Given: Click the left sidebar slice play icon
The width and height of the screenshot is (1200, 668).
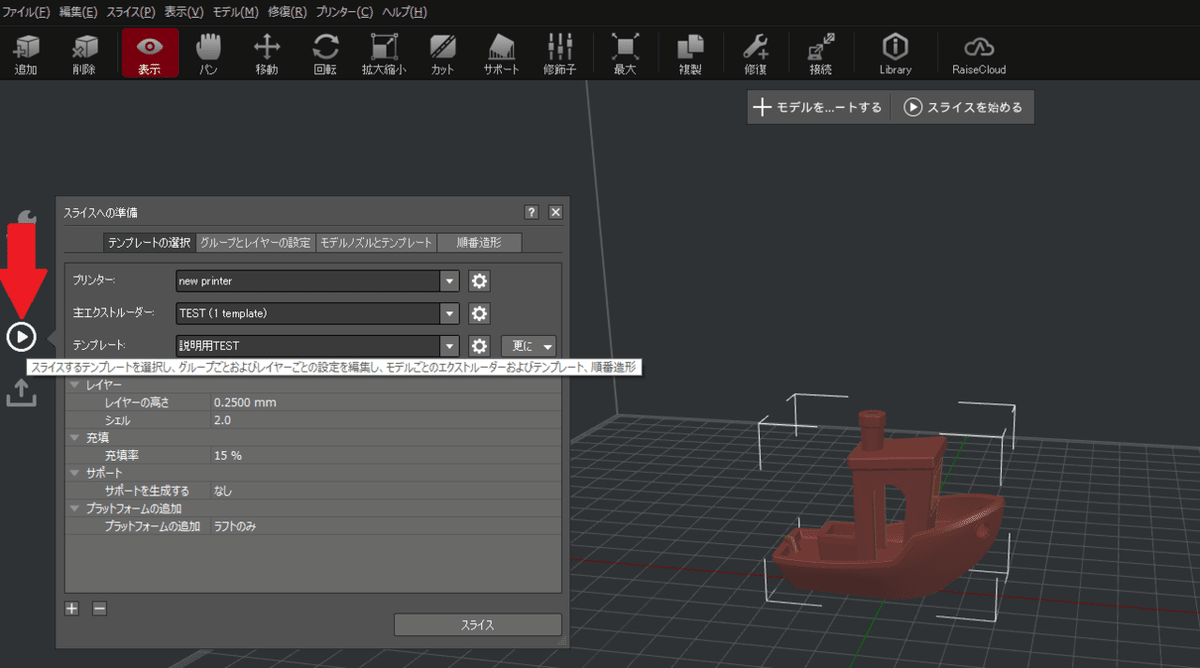Looking at the screenshot, I should click(x=21, y=337).
